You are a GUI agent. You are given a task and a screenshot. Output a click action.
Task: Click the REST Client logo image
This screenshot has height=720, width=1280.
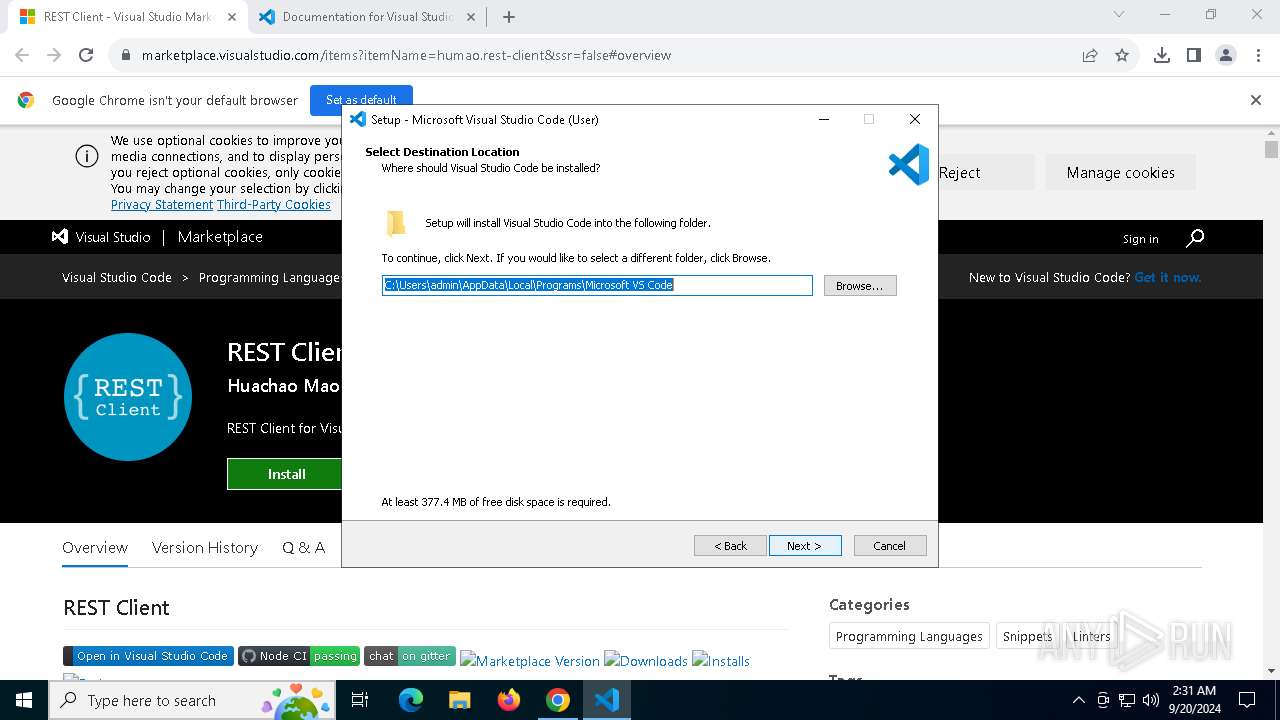point(128,397)
